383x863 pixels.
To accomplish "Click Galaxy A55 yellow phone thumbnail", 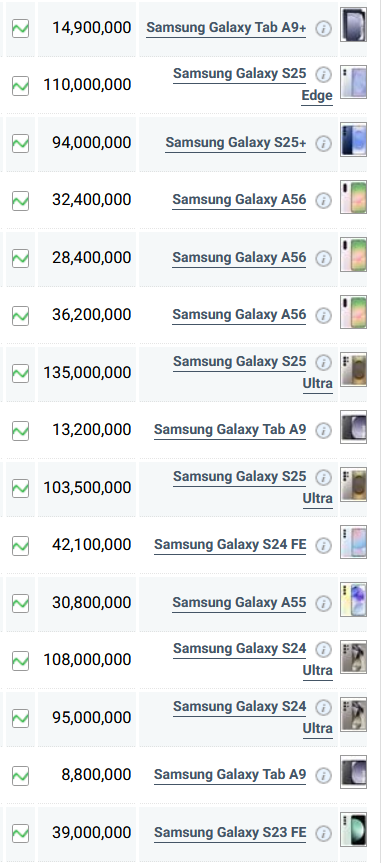I will pos(353,599).
